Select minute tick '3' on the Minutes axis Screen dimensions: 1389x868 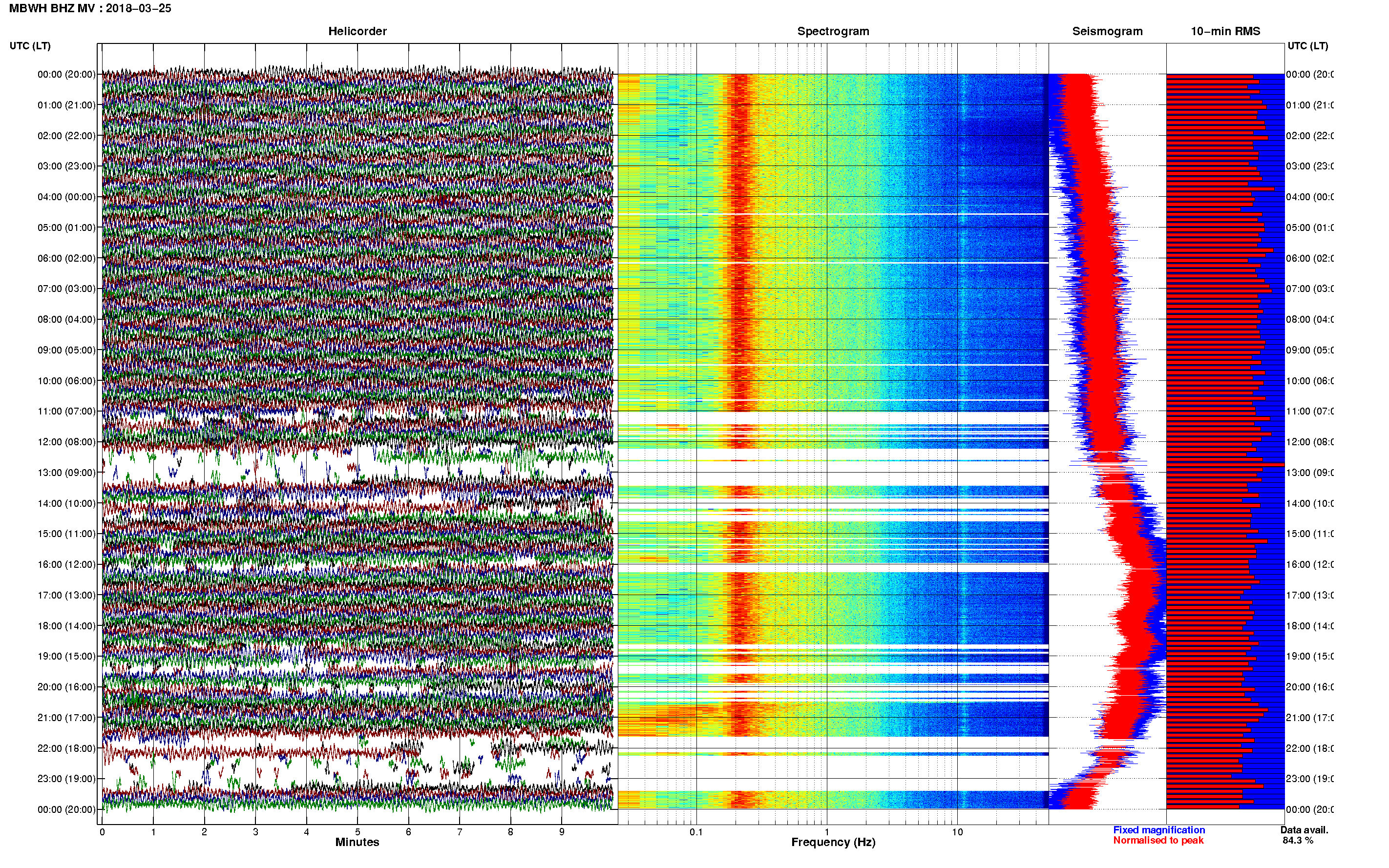point(255,832)
